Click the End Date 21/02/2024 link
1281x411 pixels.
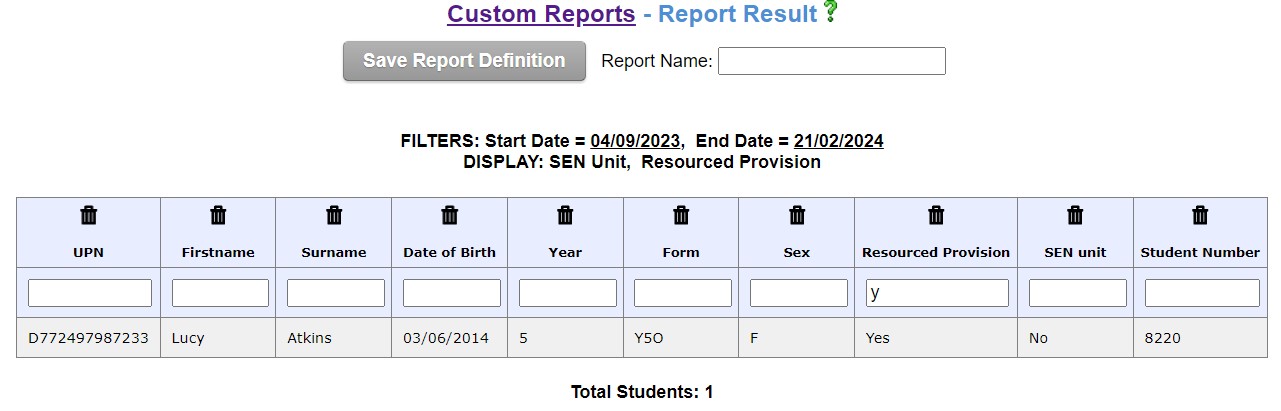pos(838,141)
